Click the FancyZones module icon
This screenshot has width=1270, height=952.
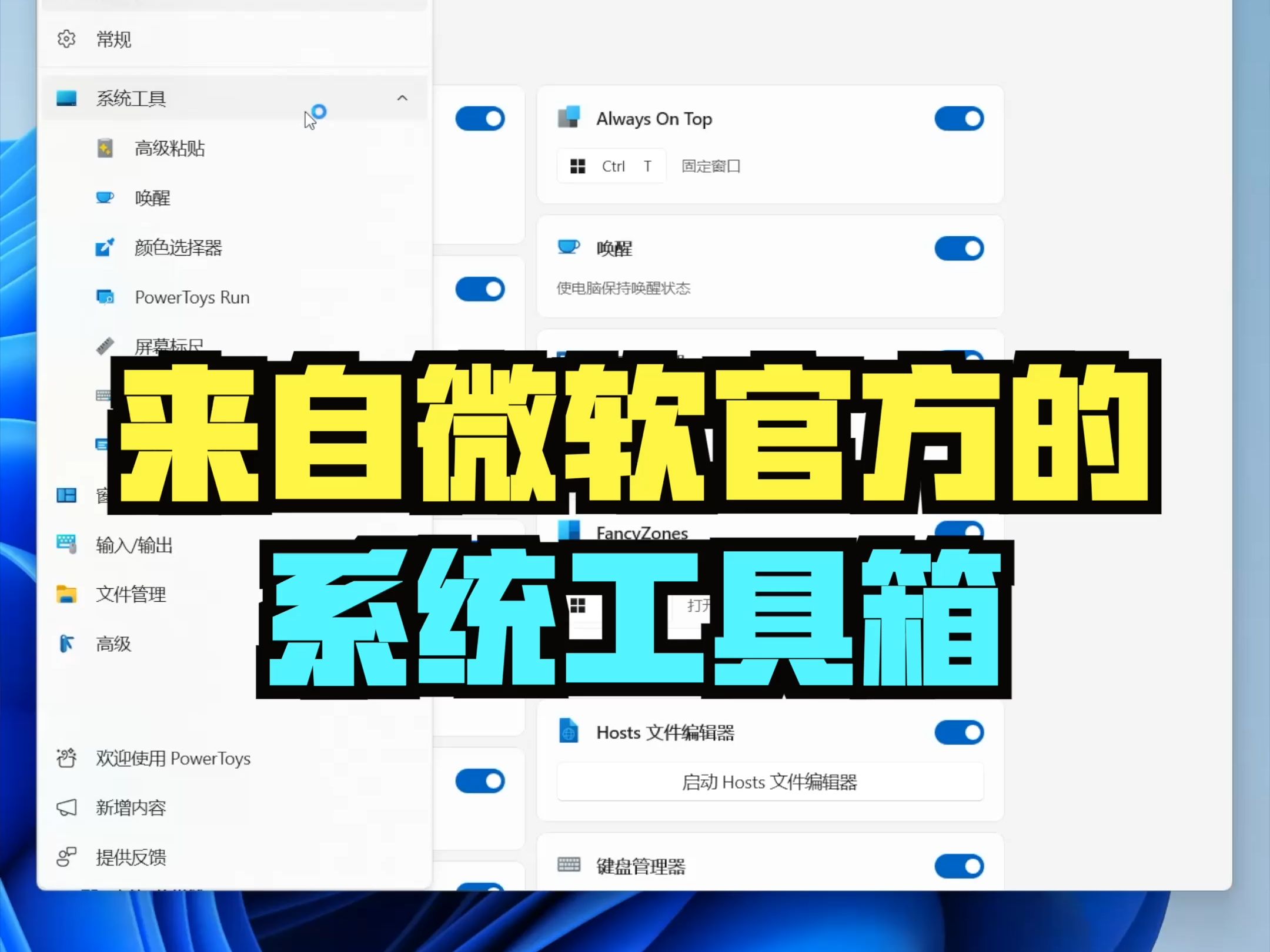pyautogui.click(x=569, y=530)
